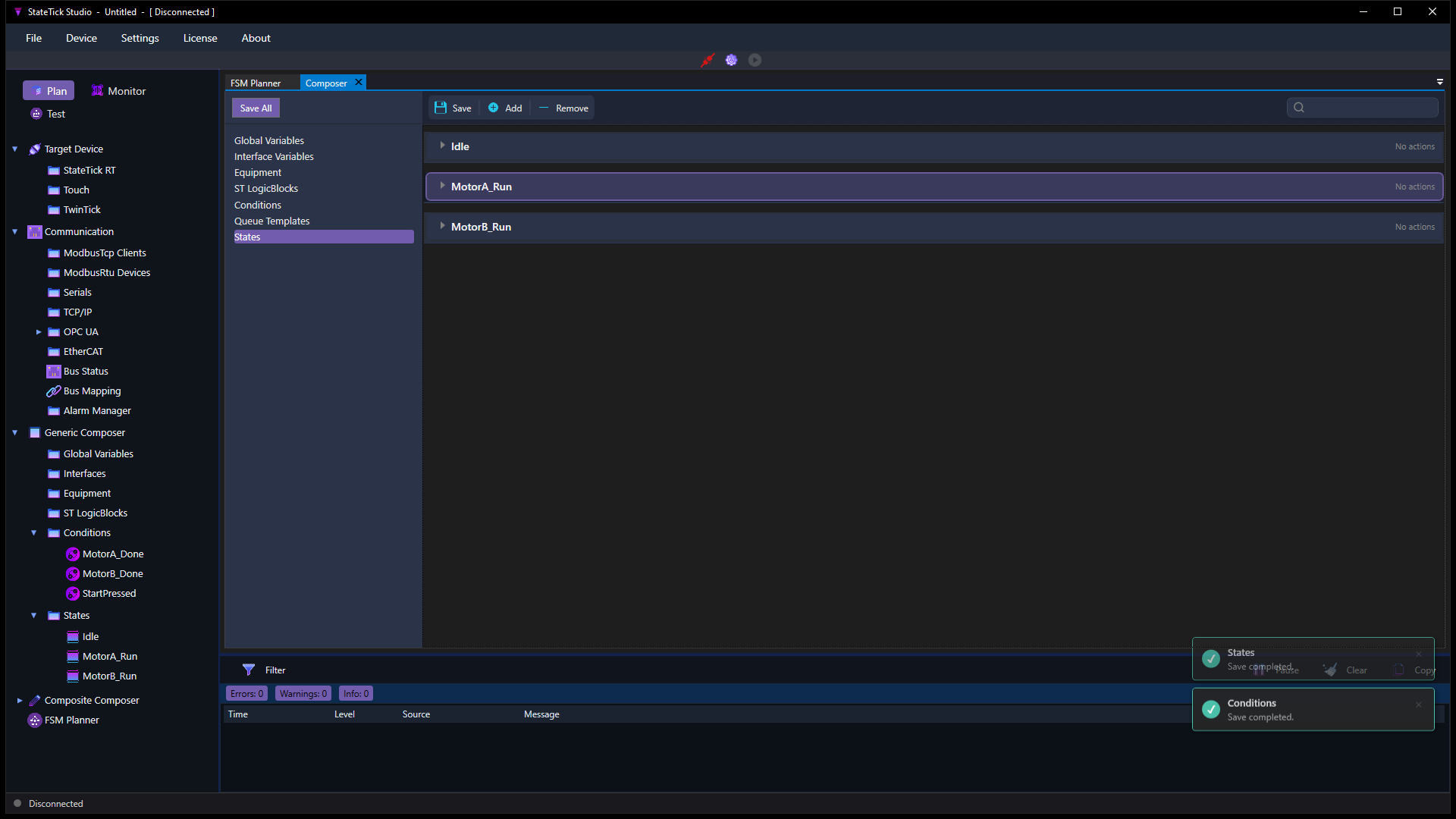The image size is (1456, 819).
Task: Select the MotorA_Done condition icon
Action: [73, 554]
